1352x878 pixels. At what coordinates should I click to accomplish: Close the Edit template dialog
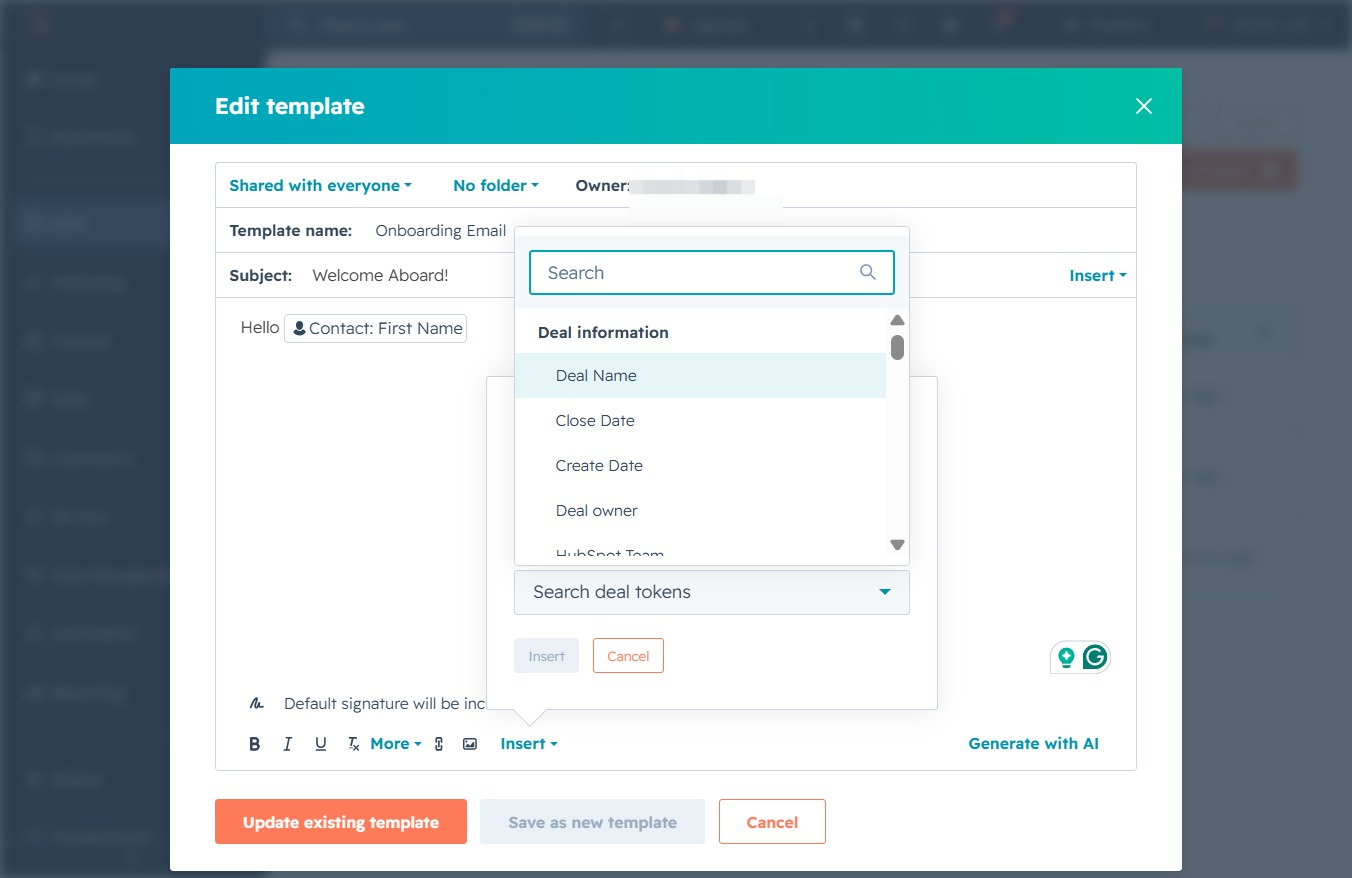pos(1144,106)
